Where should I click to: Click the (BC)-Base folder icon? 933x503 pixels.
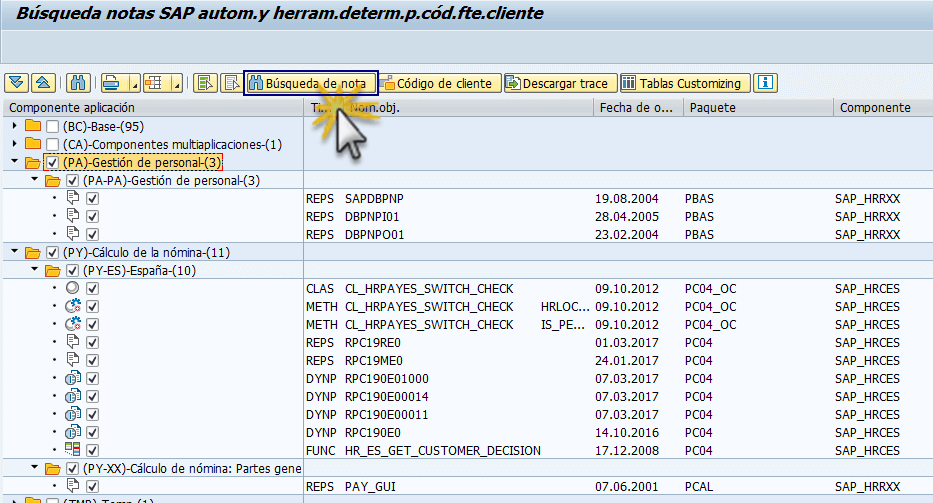tap(33, 126)
